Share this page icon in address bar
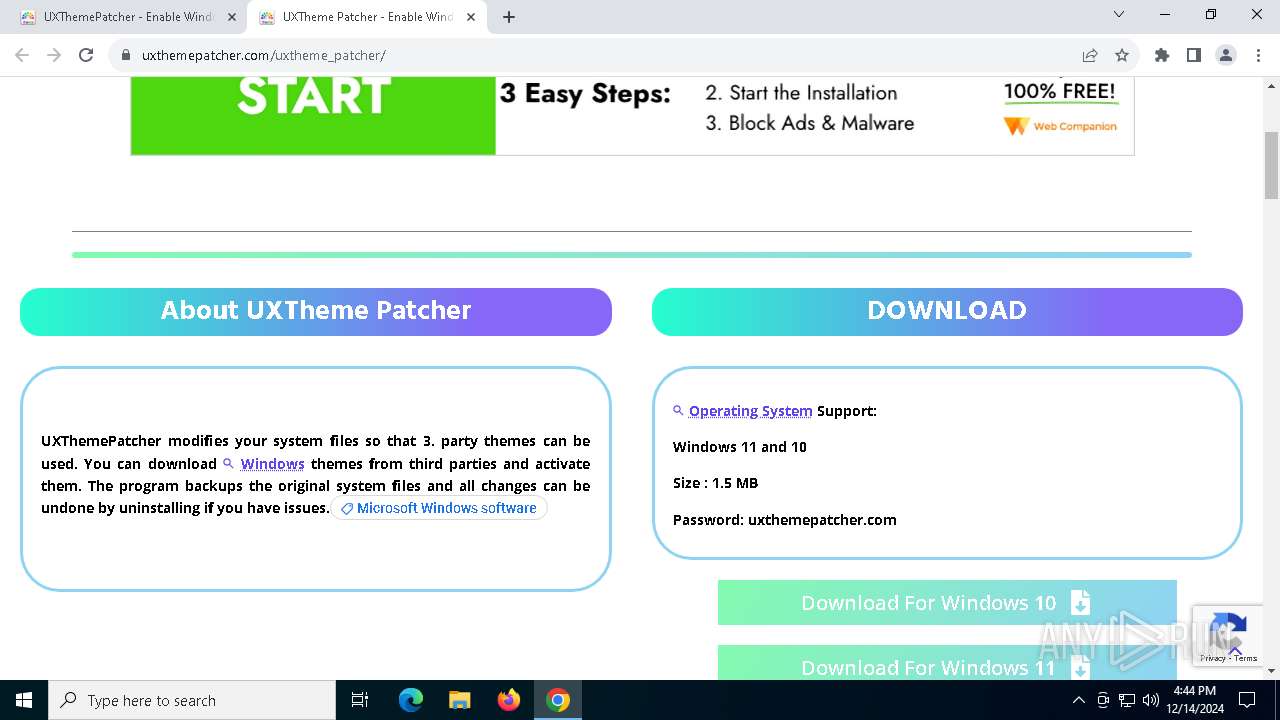 (x=1090, y=55)
